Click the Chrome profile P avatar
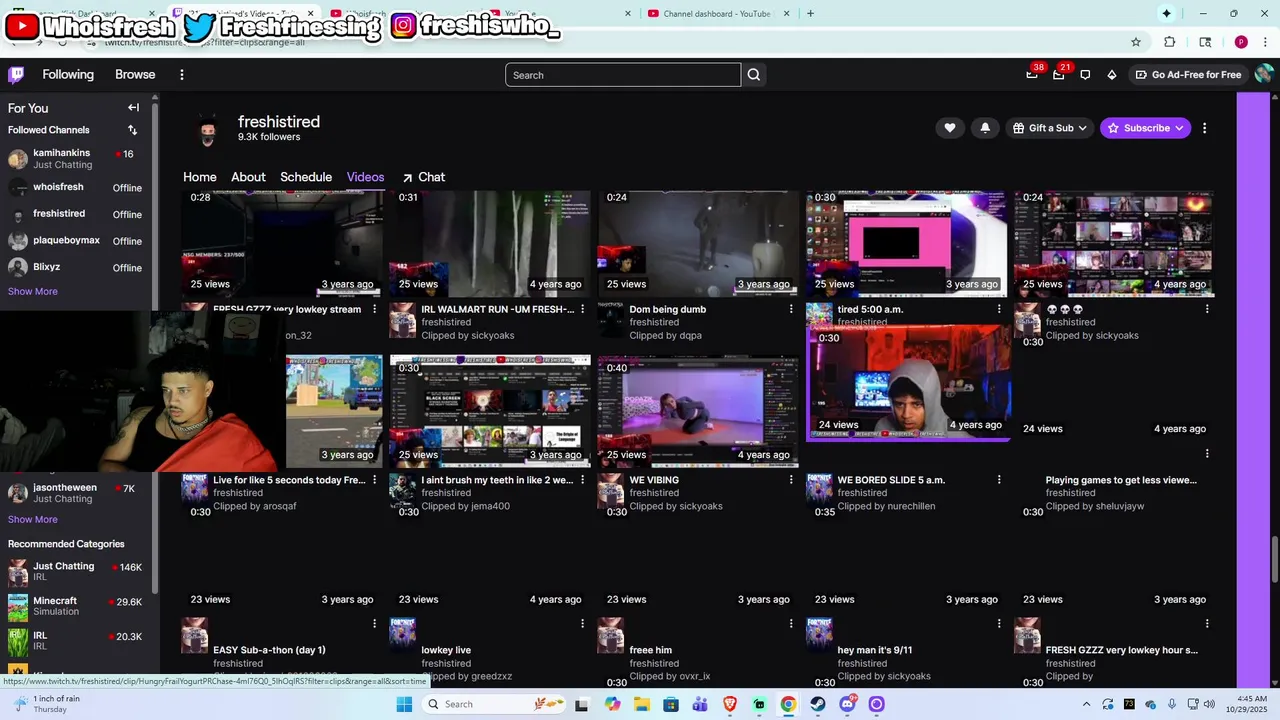This screenshot has height=720, width=1280. [1241, 42]
